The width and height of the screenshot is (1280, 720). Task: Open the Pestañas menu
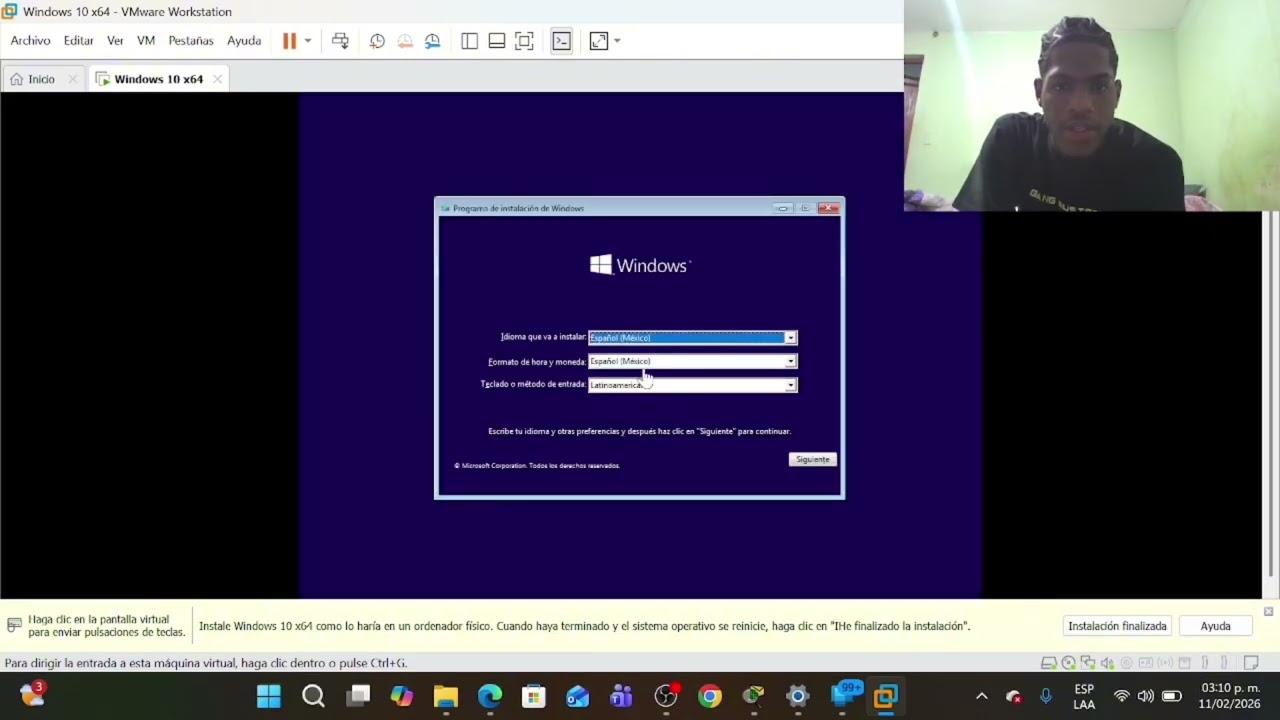191,41
